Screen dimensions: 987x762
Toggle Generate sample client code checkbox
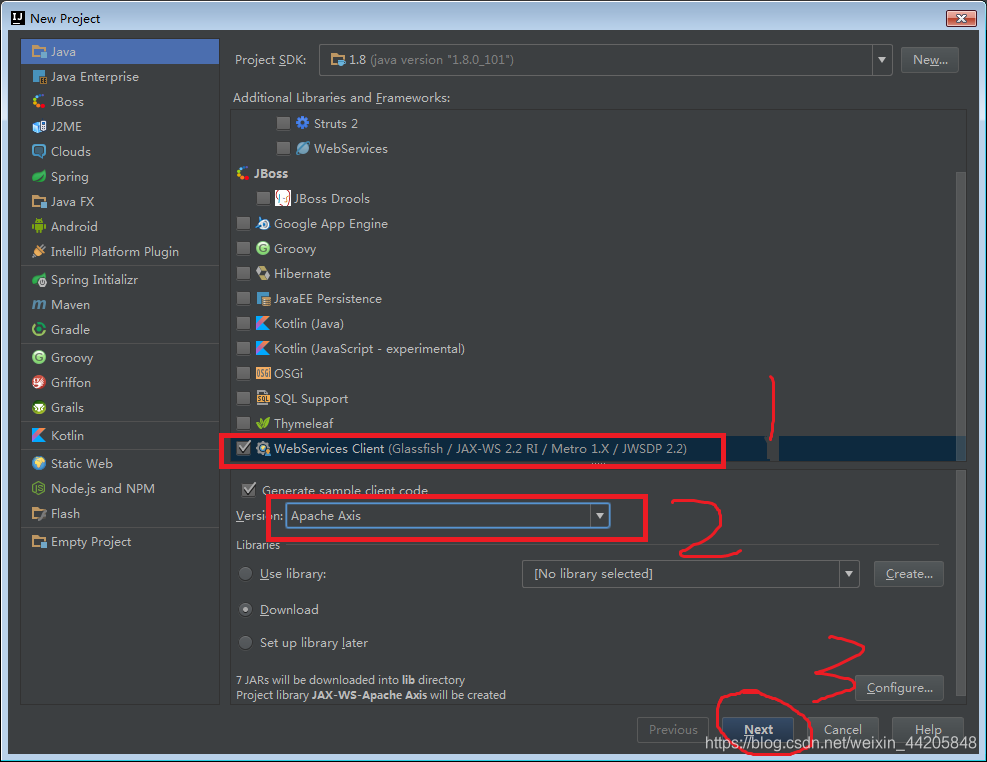pyautogui.click(x=249, y=490)
